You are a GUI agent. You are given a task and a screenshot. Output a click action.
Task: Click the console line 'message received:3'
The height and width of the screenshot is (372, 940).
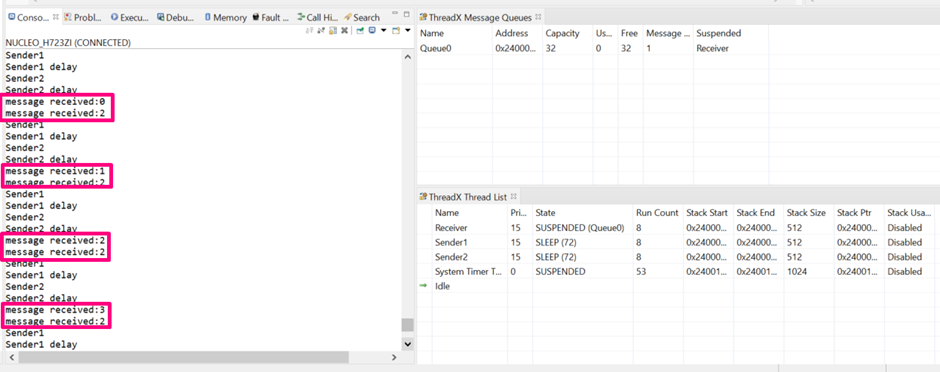point(55,310)
